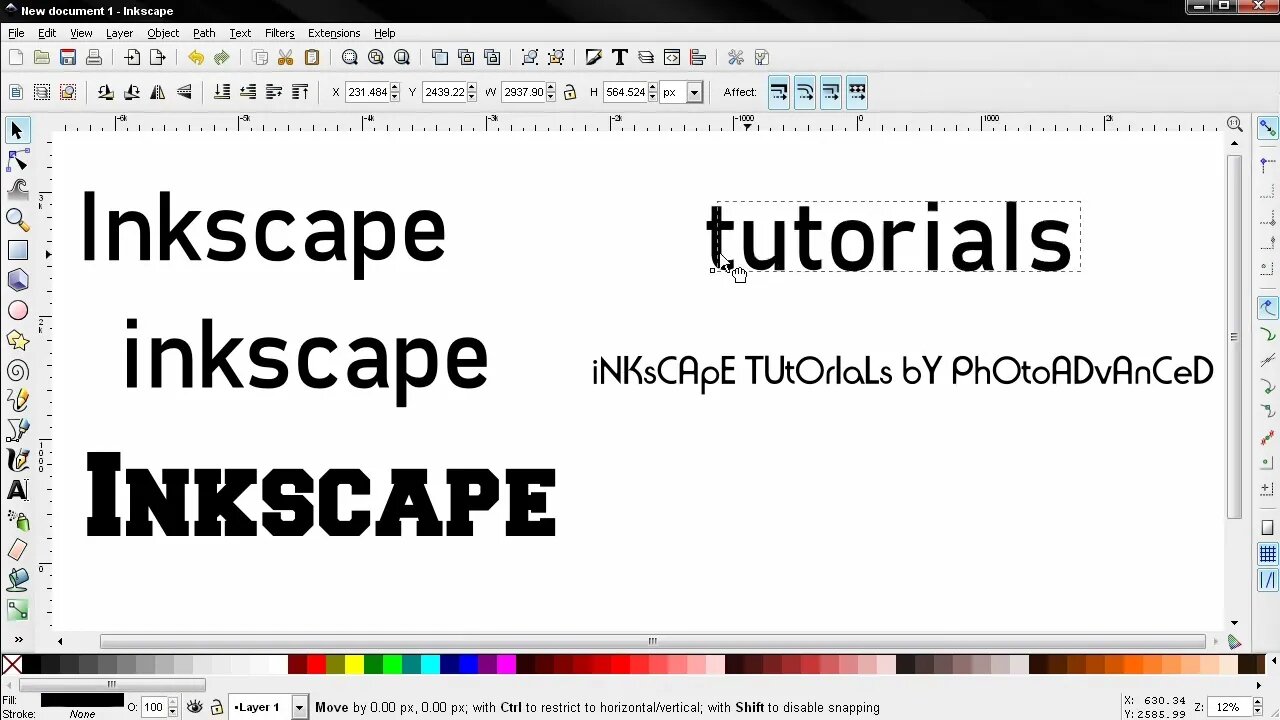Screen dimensions: 1280x720
Task: Click the opacity O stepper arrows
Action: click(x=172, y=707)
